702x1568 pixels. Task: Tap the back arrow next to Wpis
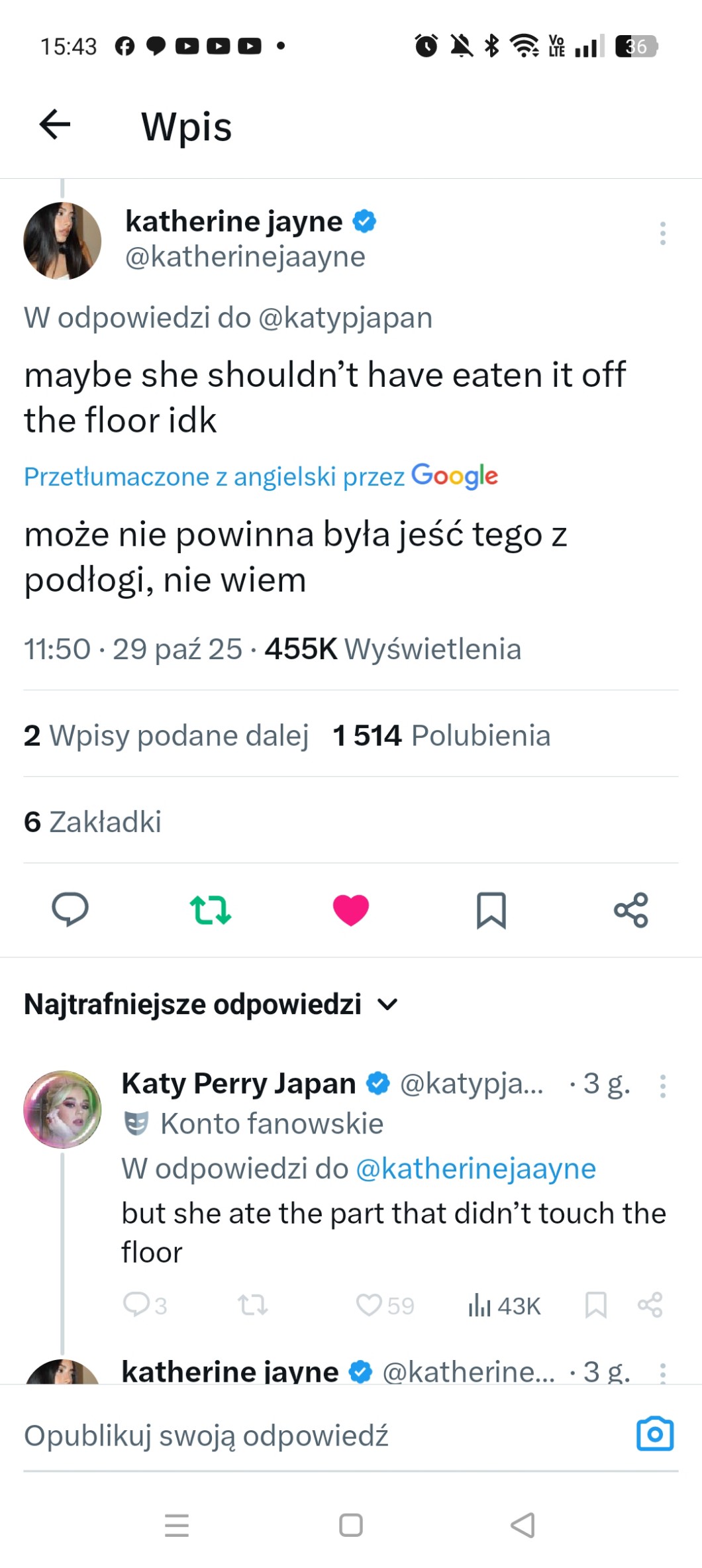pyautogui.click(x=55, y=125)
